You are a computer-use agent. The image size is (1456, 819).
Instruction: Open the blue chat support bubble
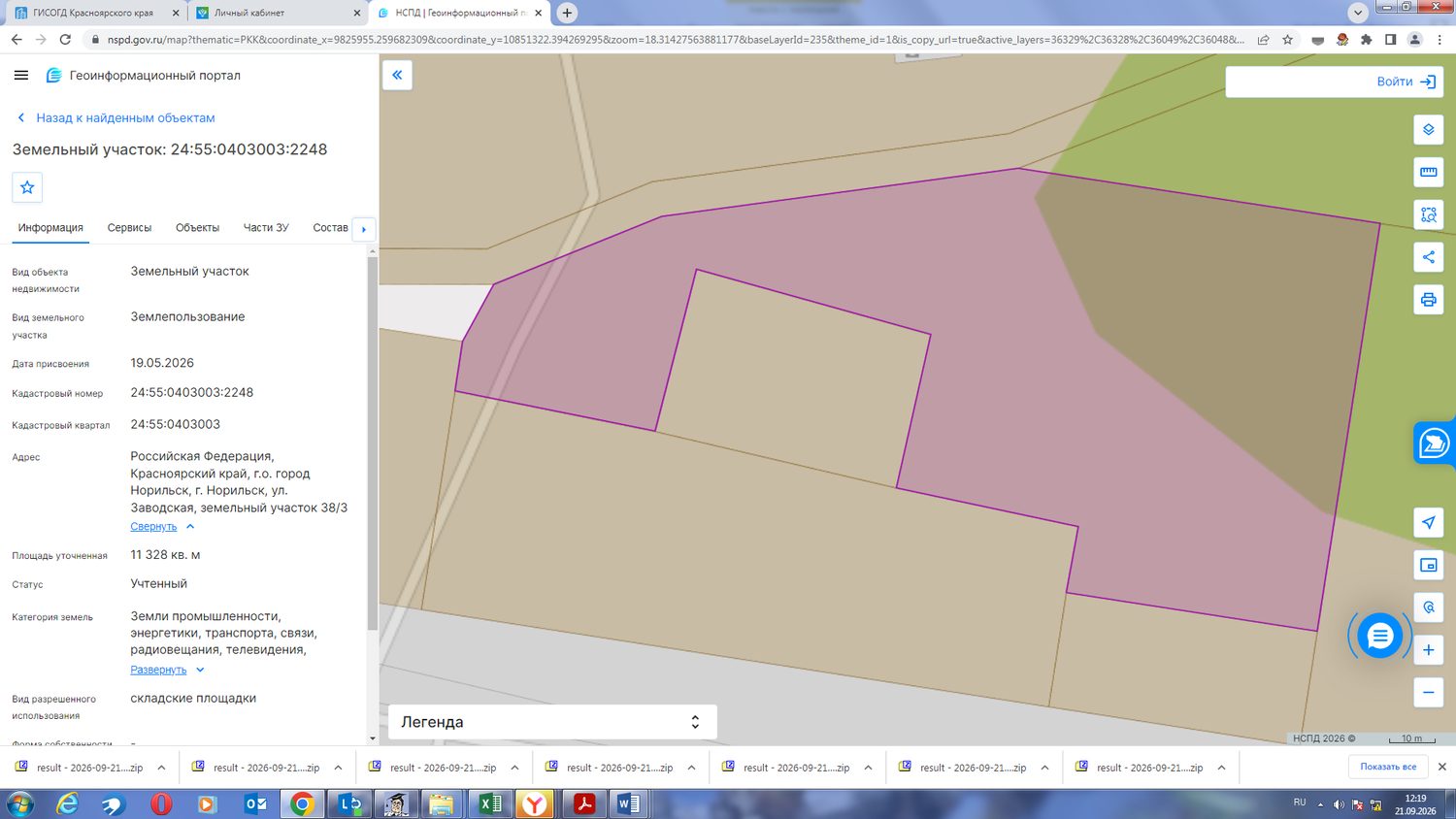point(1379,637)
